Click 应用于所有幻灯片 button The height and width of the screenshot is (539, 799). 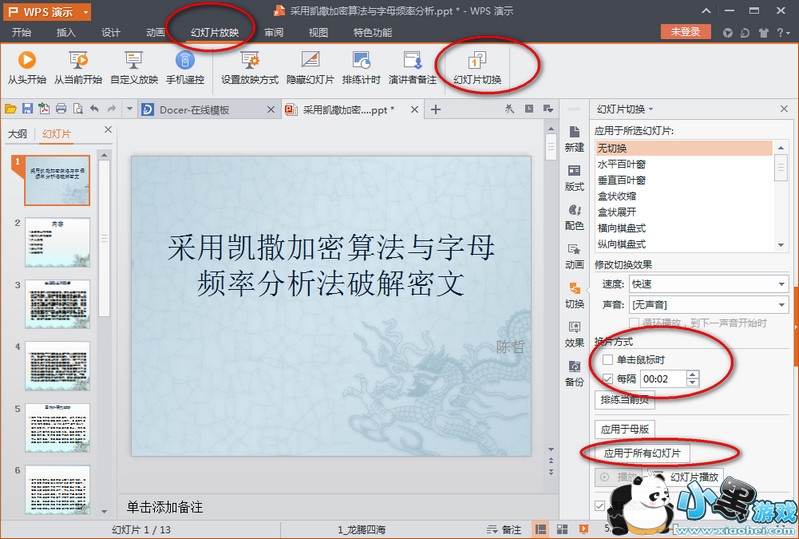(642, 453)
